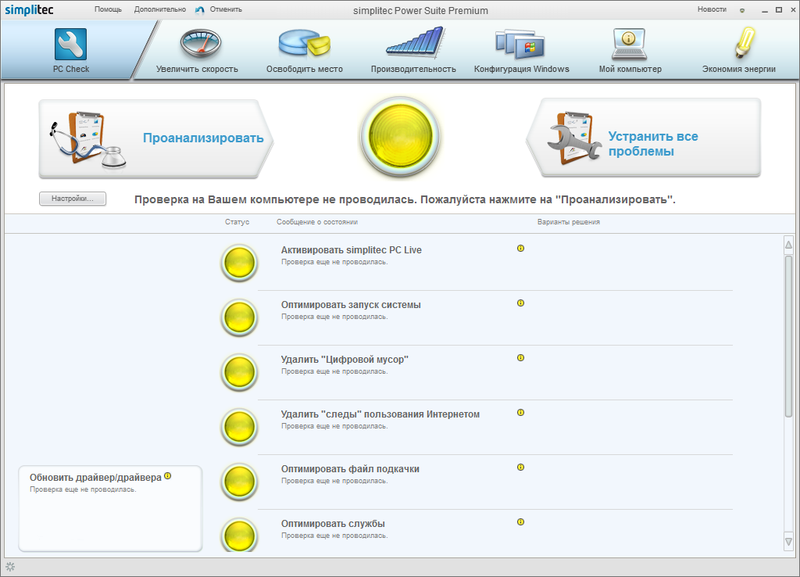Click the laptop info icon
The height and width of the screenshot is (577, 800).
(x=629, y=44)
